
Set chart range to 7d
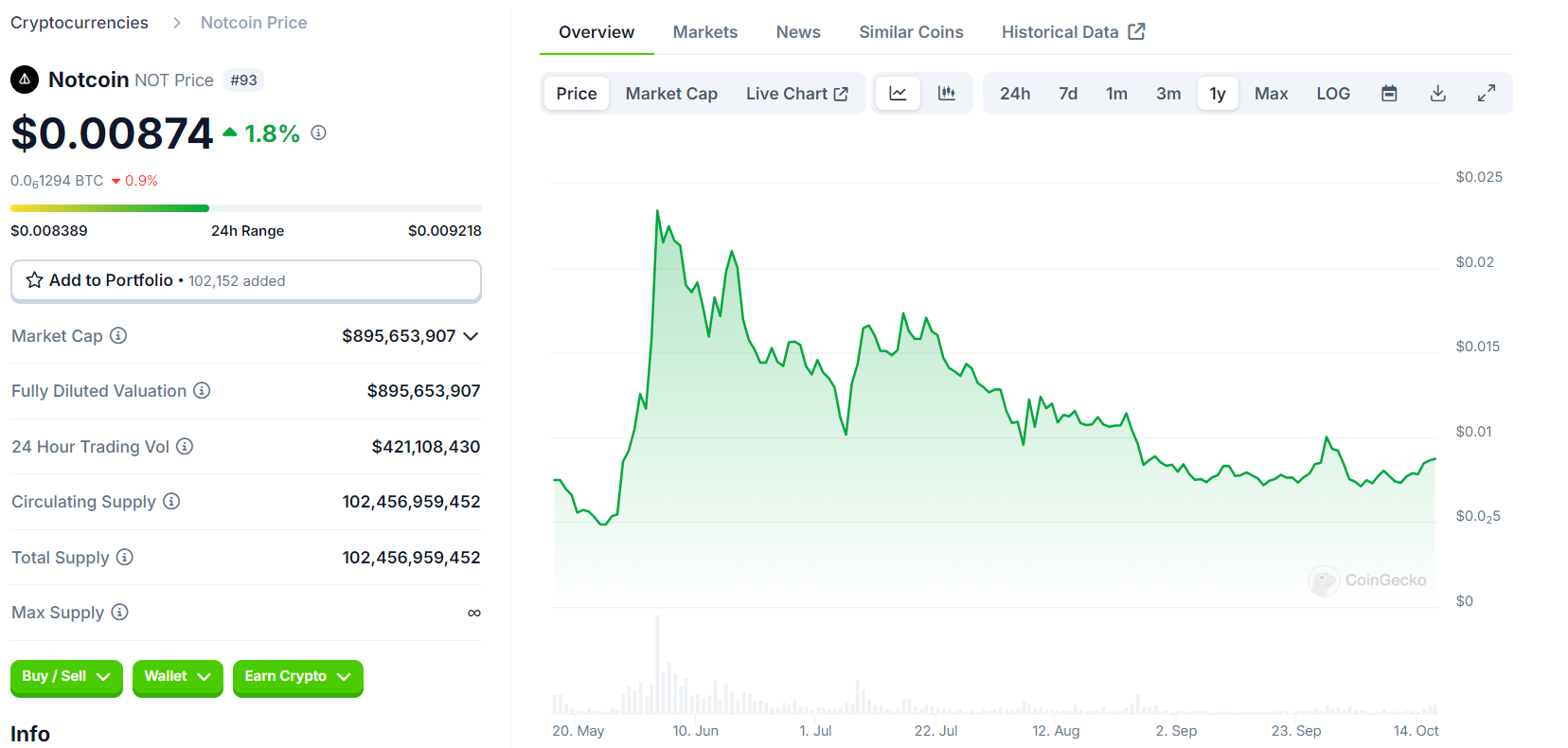[x=1068, y=93]
